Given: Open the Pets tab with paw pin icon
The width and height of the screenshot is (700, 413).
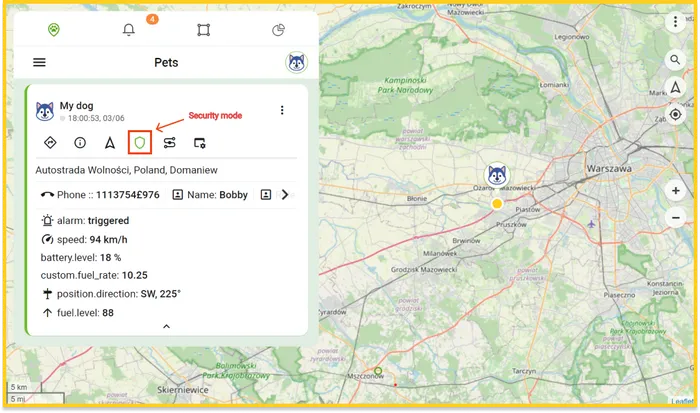Looking at the screenshot, I should pyautogui.click(x=54, y=30).
